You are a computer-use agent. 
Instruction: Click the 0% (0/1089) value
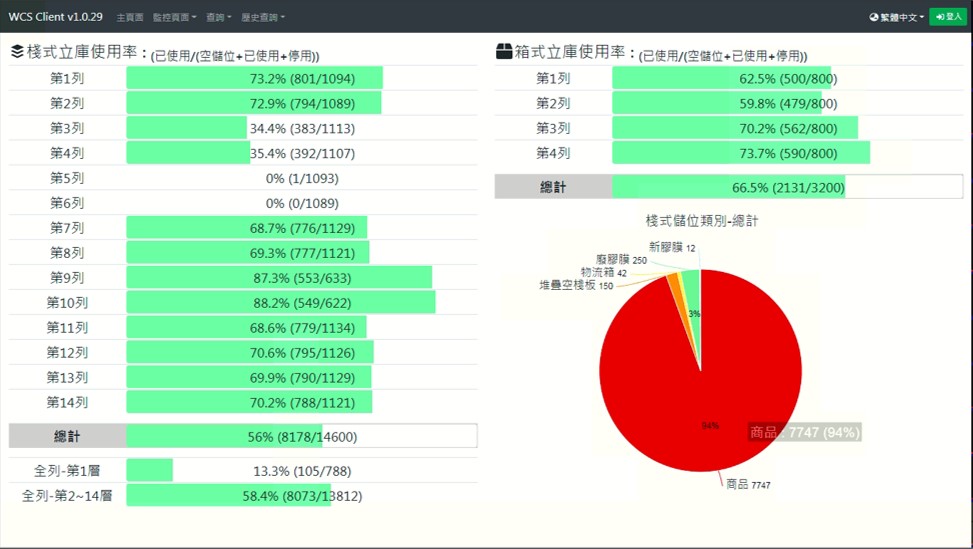pyautogui.click(x=302, y=203)
